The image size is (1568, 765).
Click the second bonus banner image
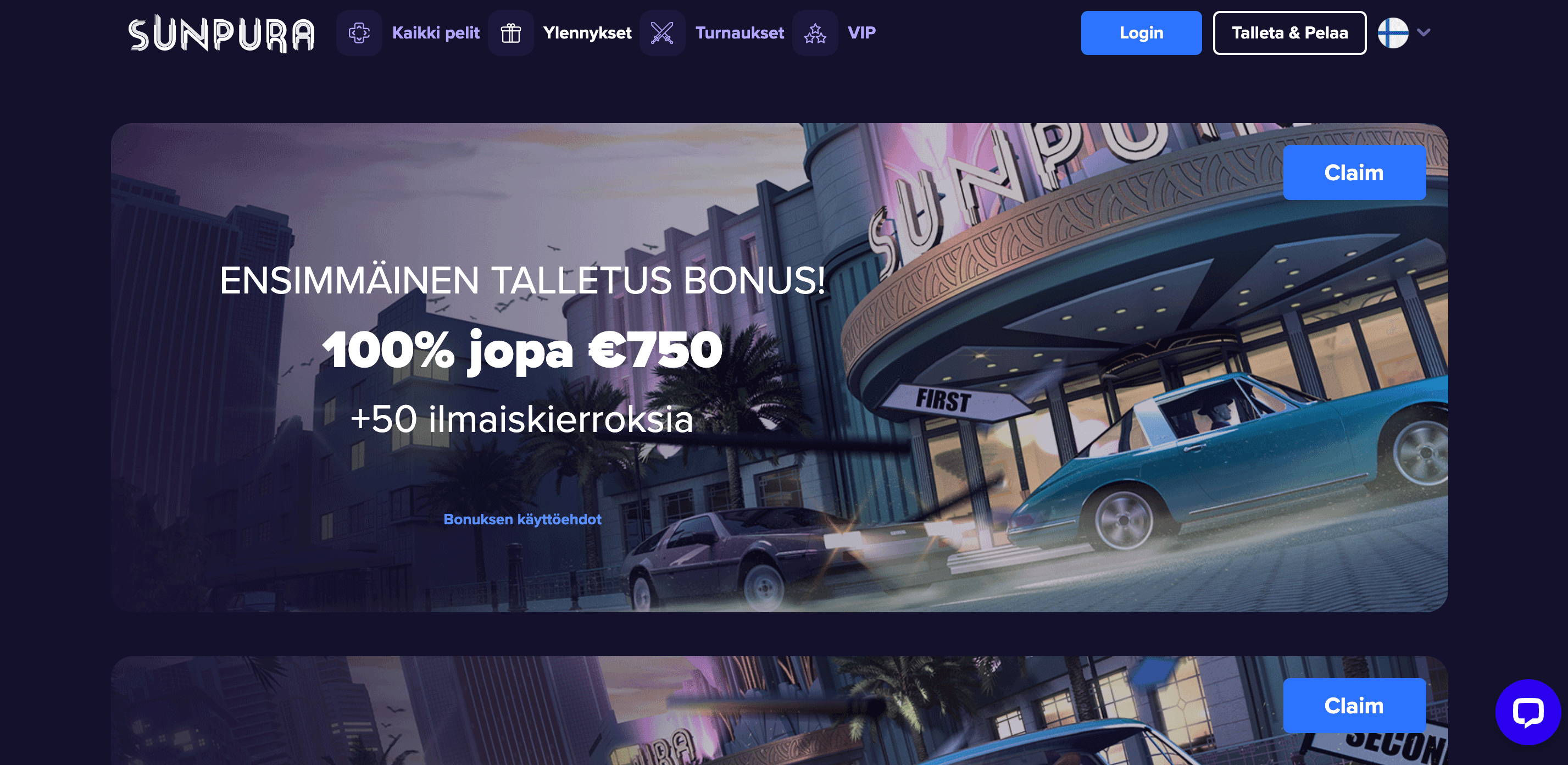click(779, 710)
